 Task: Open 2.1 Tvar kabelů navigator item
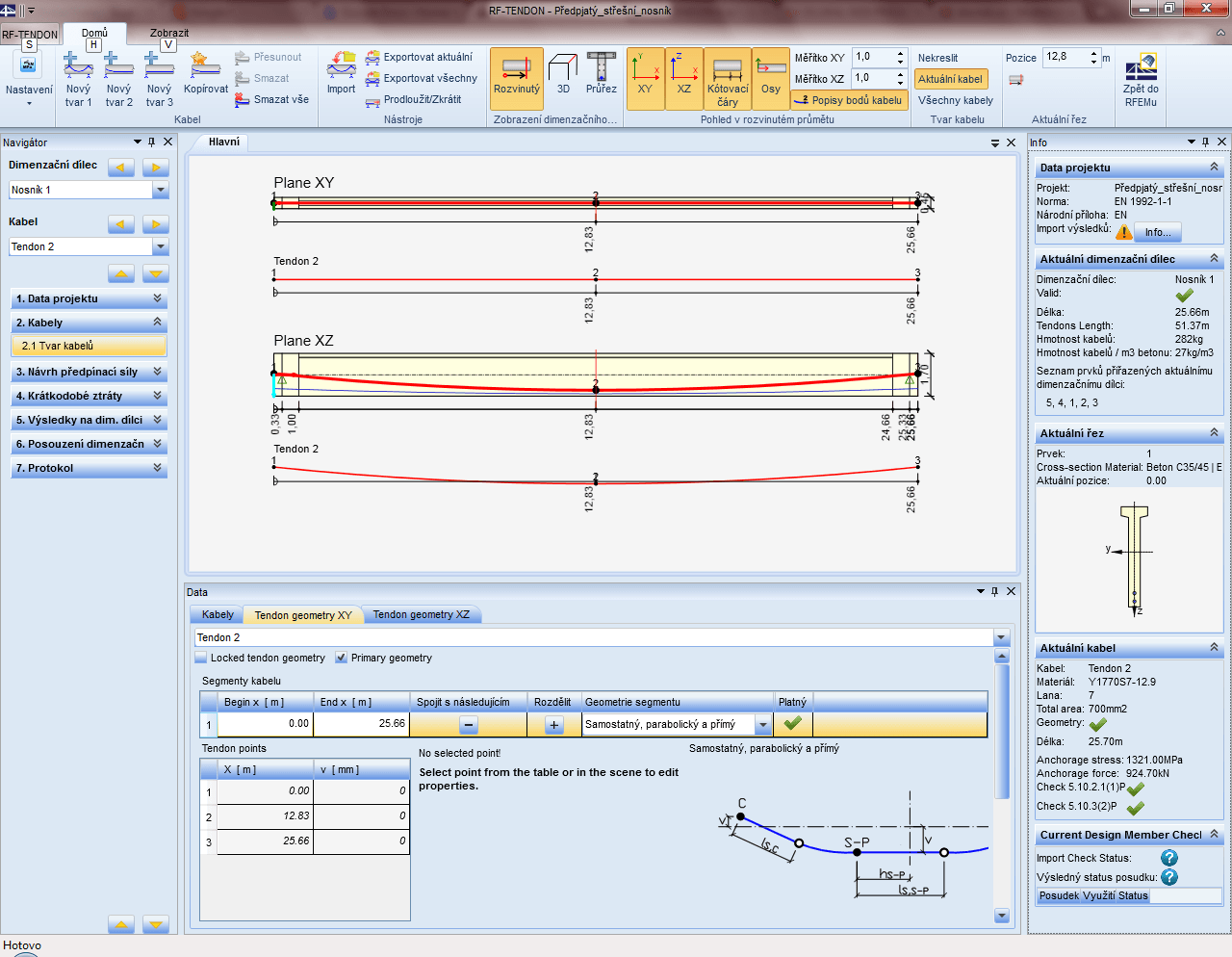[89, 347]
